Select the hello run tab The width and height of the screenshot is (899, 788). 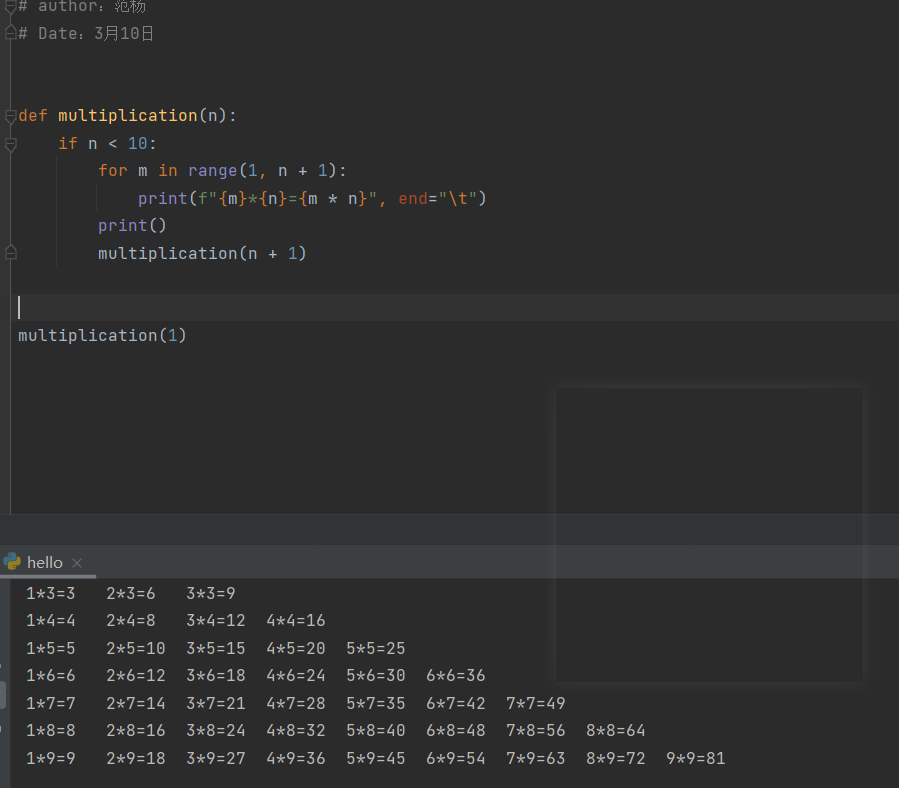pos(45,562)
